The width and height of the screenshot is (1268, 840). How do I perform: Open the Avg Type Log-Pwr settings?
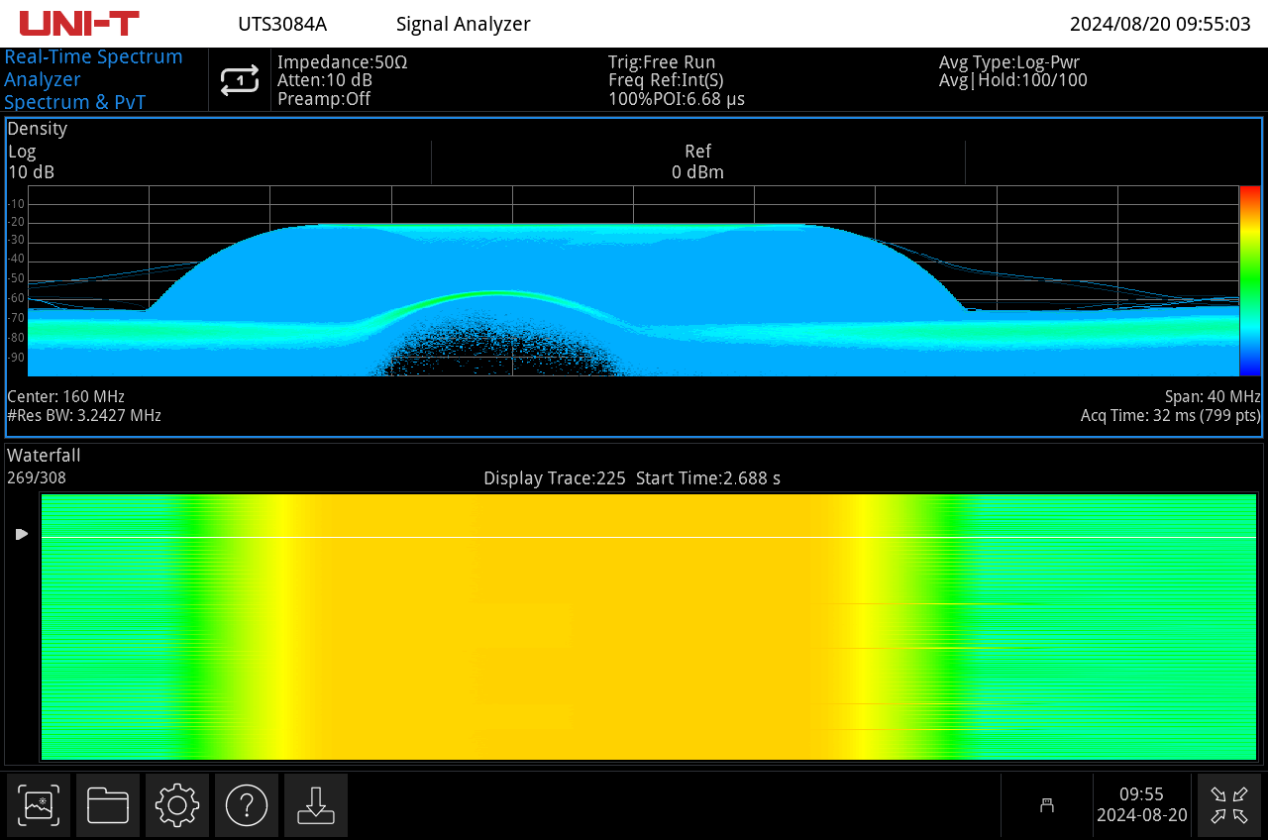point(1012,71)
